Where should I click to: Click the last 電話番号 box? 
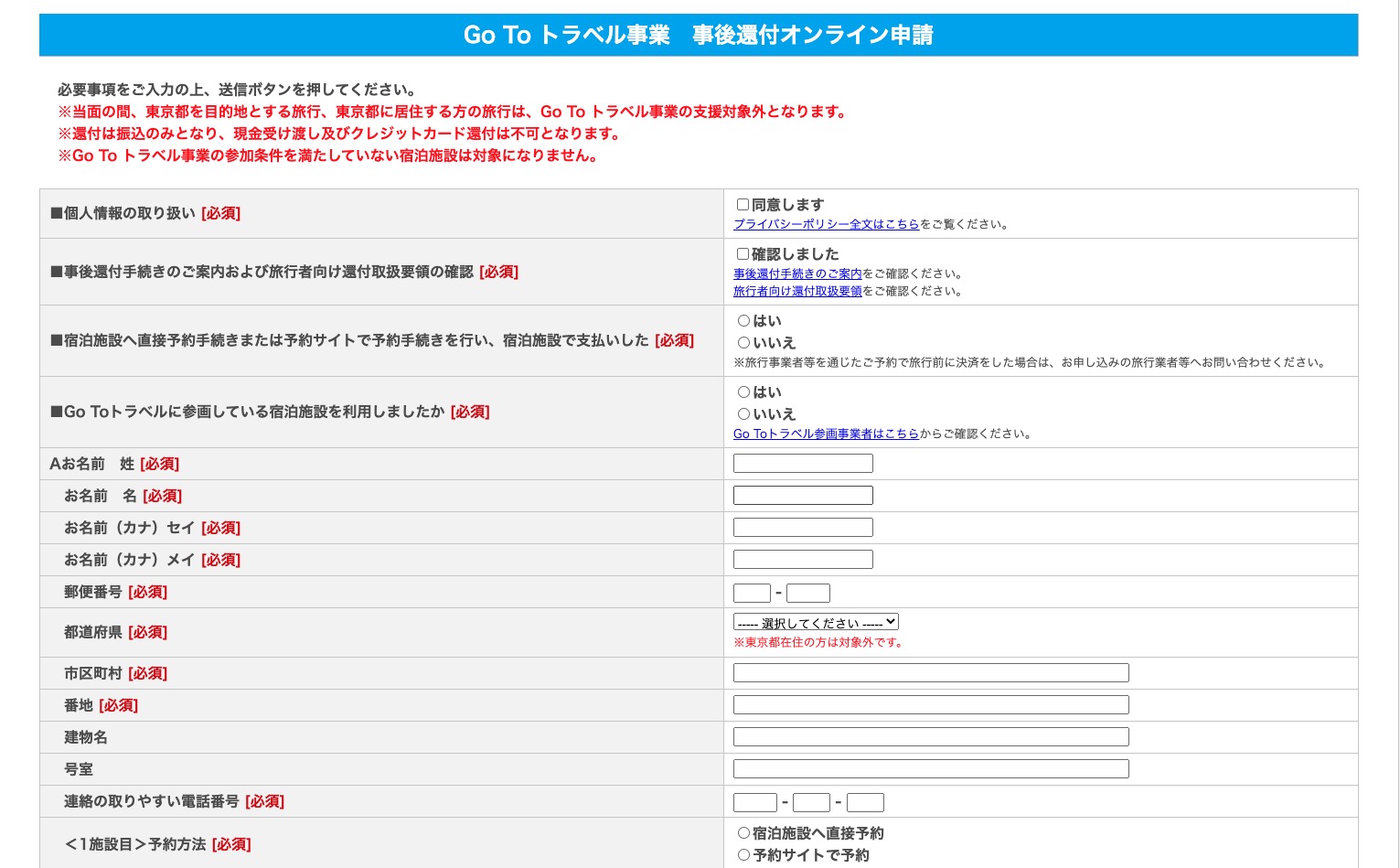tap(865, 803)
